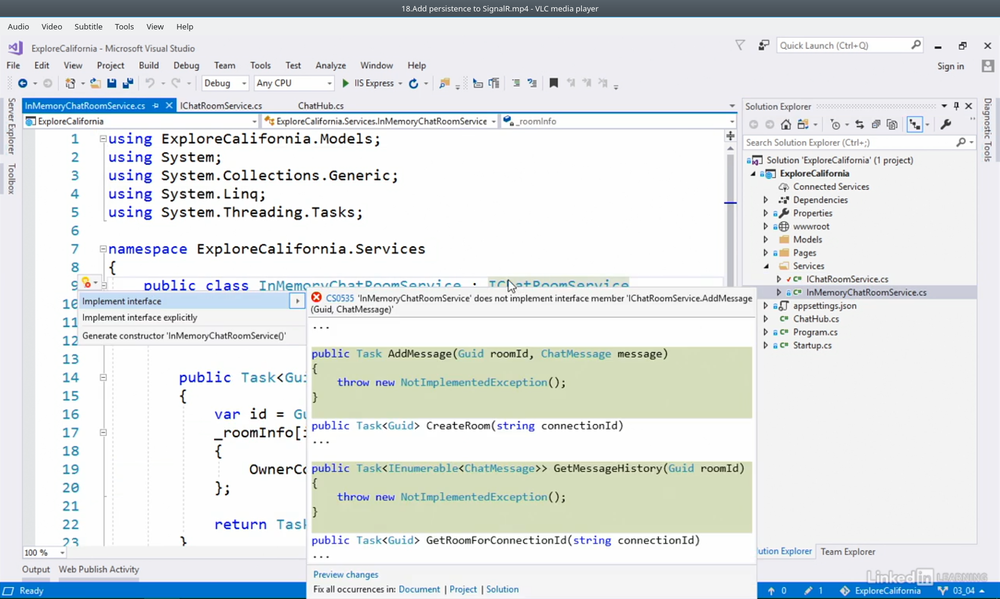1000x599 pixels.
Task: Toggle the Preview Selected Items button
Action: (x=915, y=125)
